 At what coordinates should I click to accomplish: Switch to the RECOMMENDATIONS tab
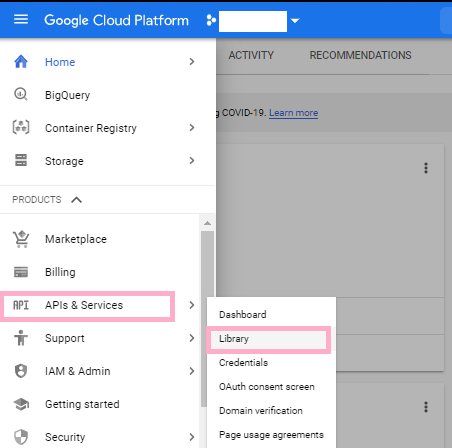tap(360, 55)
